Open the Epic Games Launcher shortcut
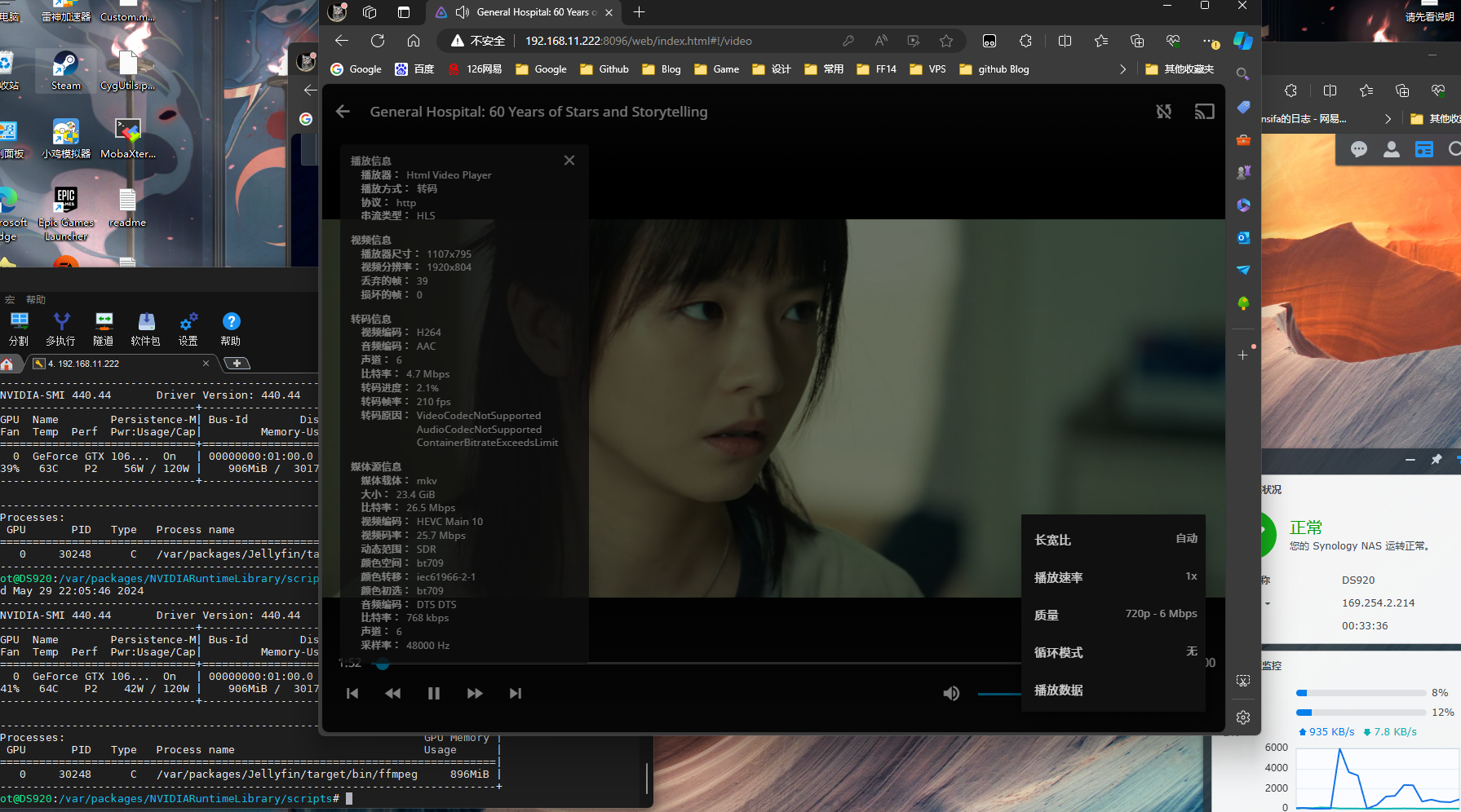This screenshot has width=1461, height=812. click(x=66, y=214)
